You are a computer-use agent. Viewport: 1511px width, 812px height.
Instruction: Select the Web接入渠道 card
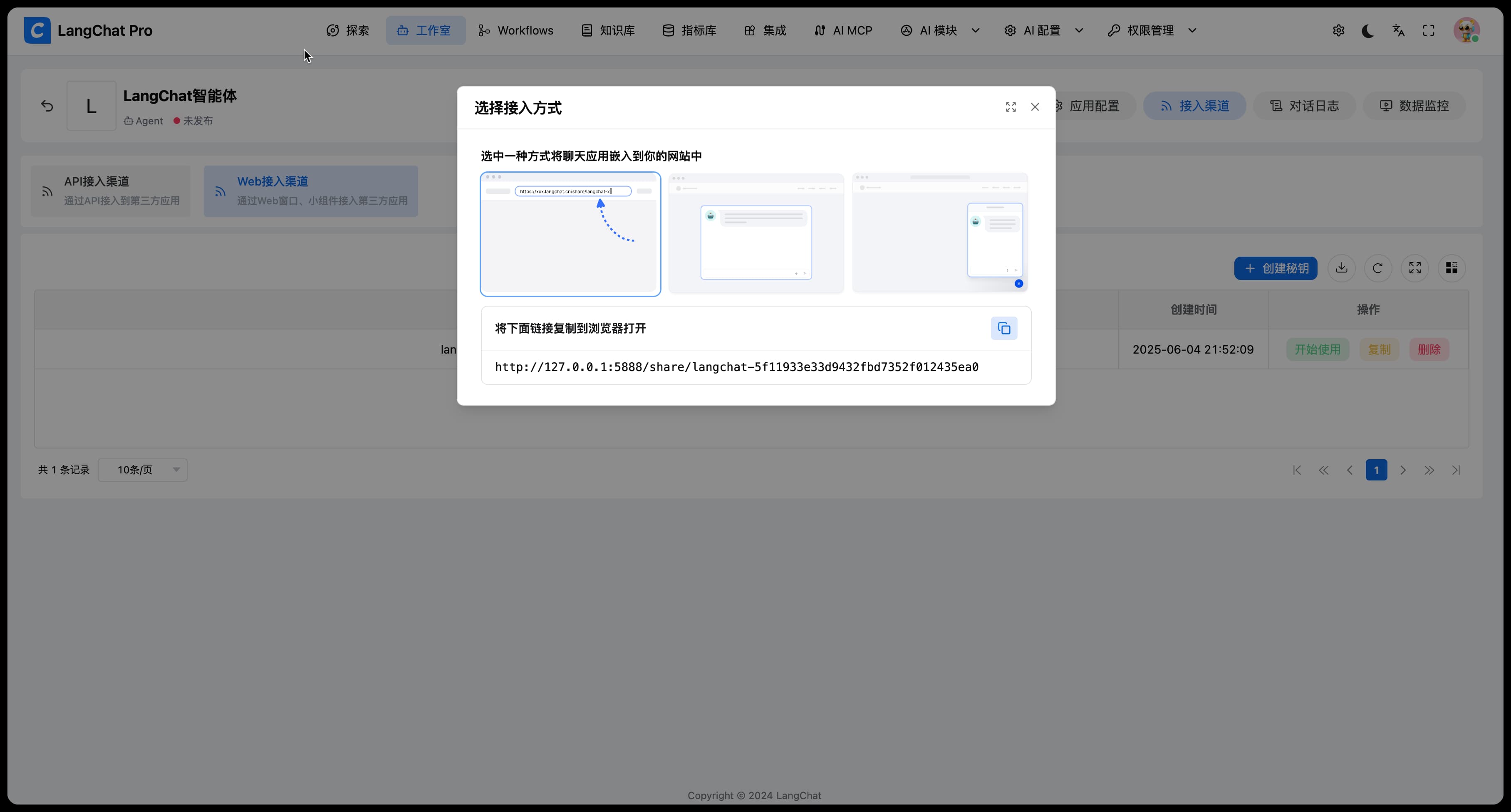(x=311, y=191)
